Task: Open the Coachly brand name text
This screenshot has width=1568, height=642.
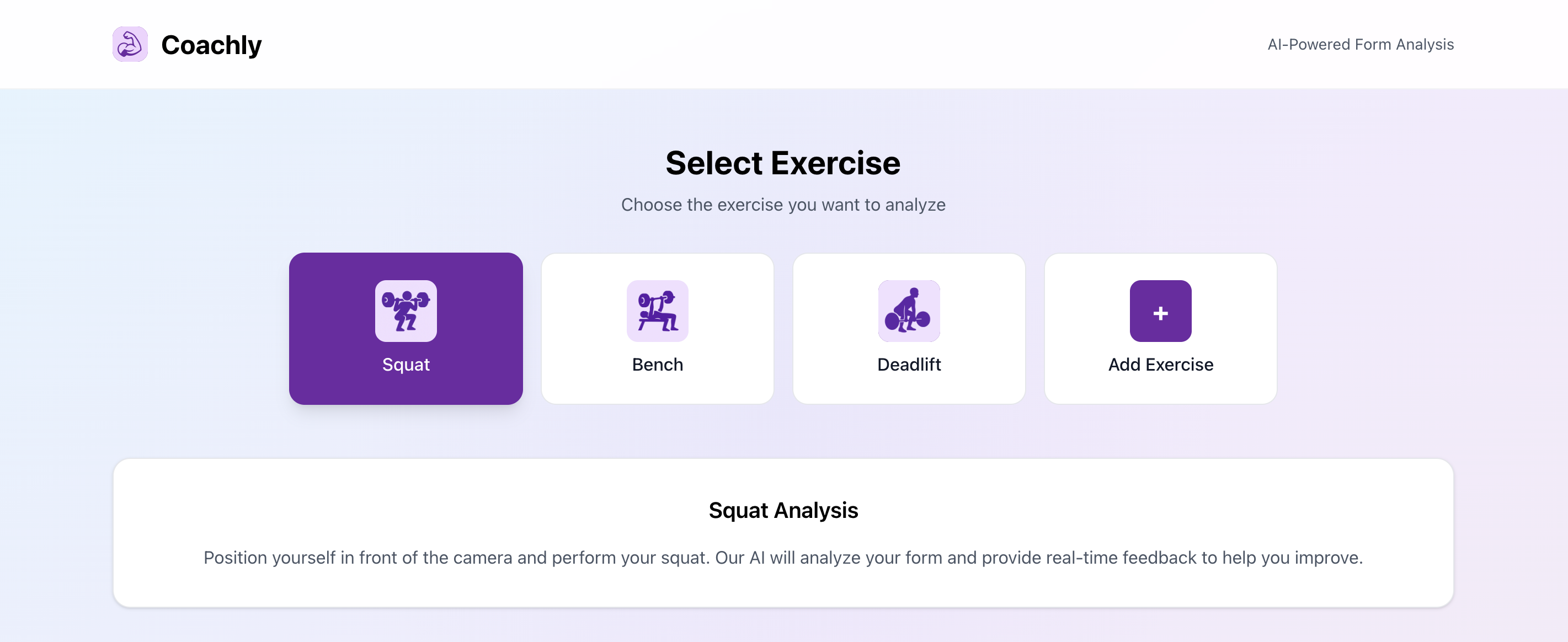Action: pyautogui.click(x=211, y=45)
